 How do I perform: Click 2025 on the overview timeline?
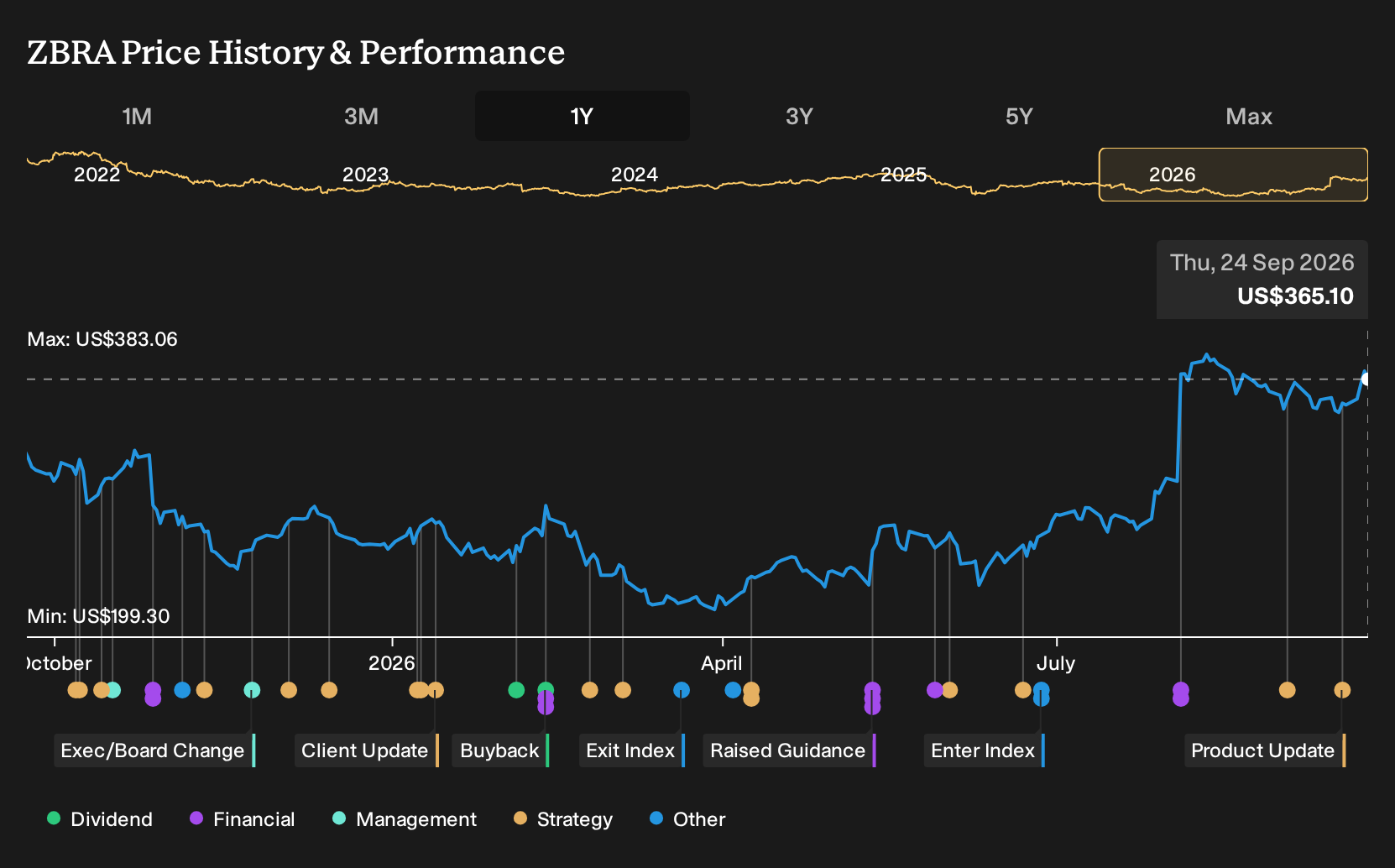pos(903,175)
